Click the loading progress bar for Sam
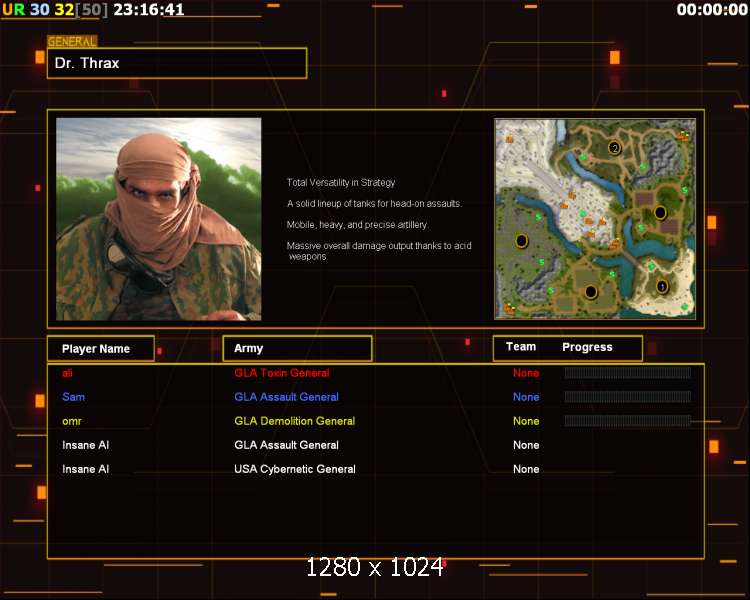Screen dimensions: 750x600 628,397
